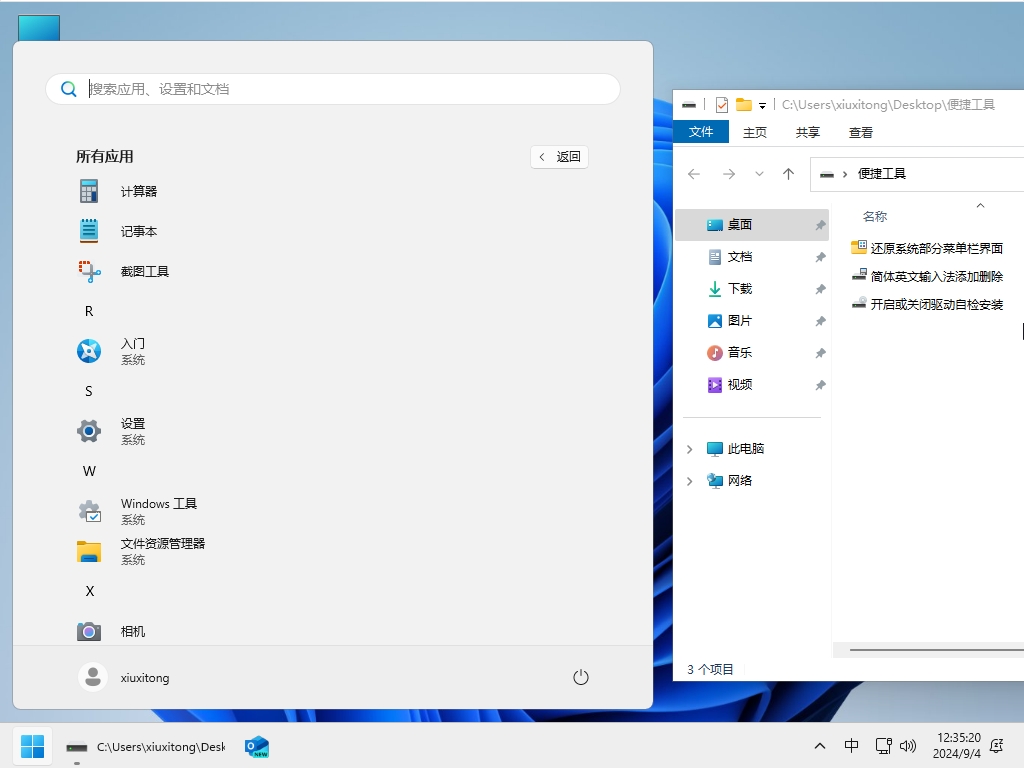Start the 入门 system app
The width and height of the screenshot is (1024, 768).
[132, 351]
